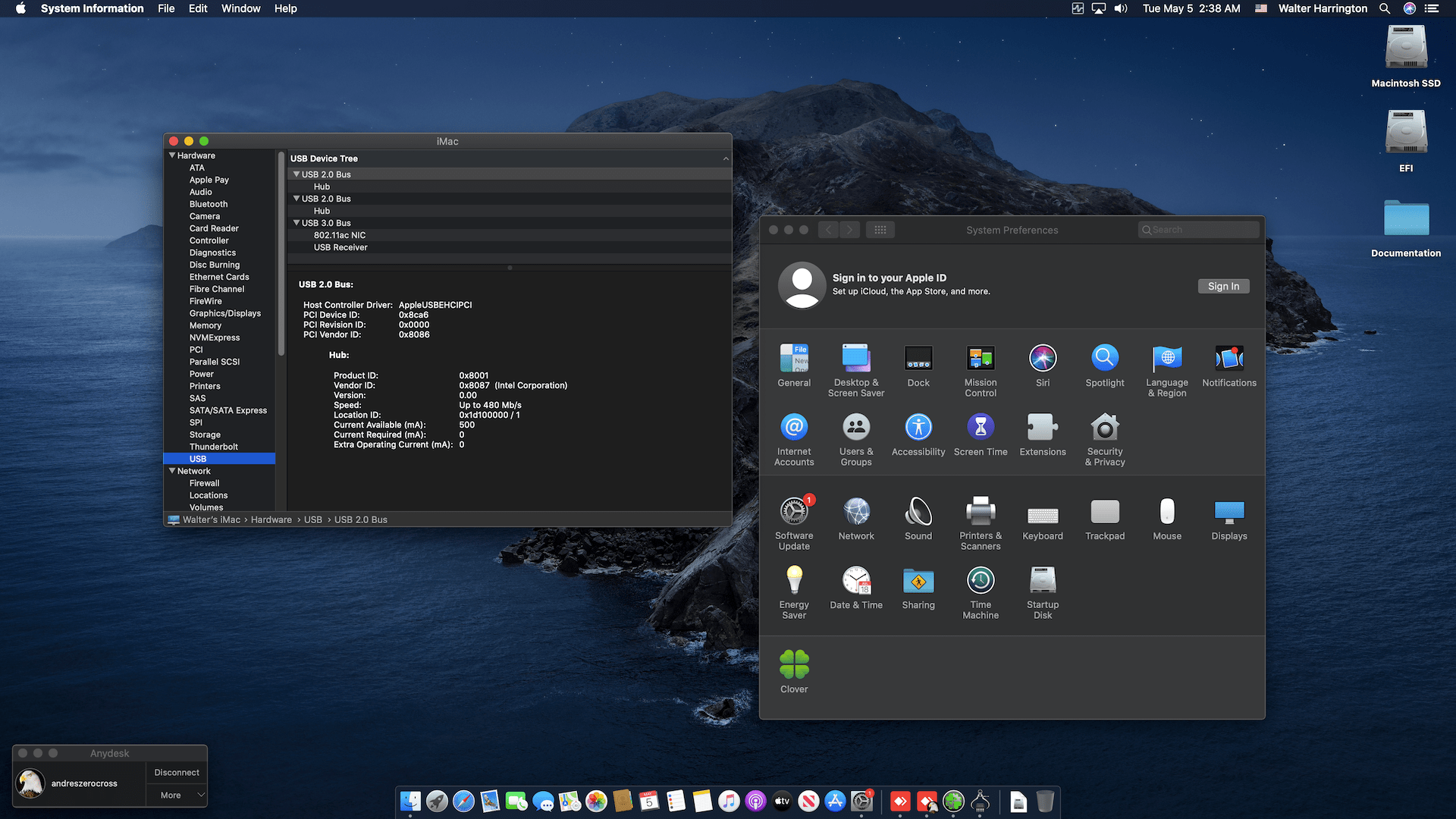
Task: Open Mission Control preferences
Action: (x=981, y=370)
